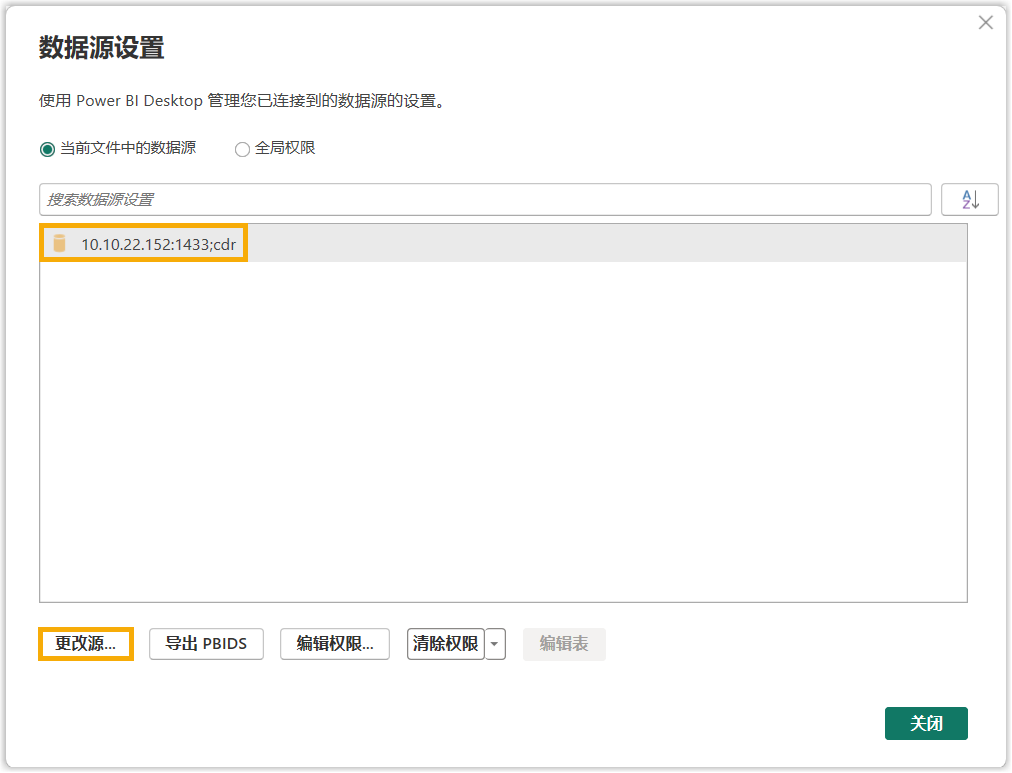Click the database cylinder icon beside 10.10.22.152
The width and height of the screenshot is (1012, 773).
(x=59, y=243)
